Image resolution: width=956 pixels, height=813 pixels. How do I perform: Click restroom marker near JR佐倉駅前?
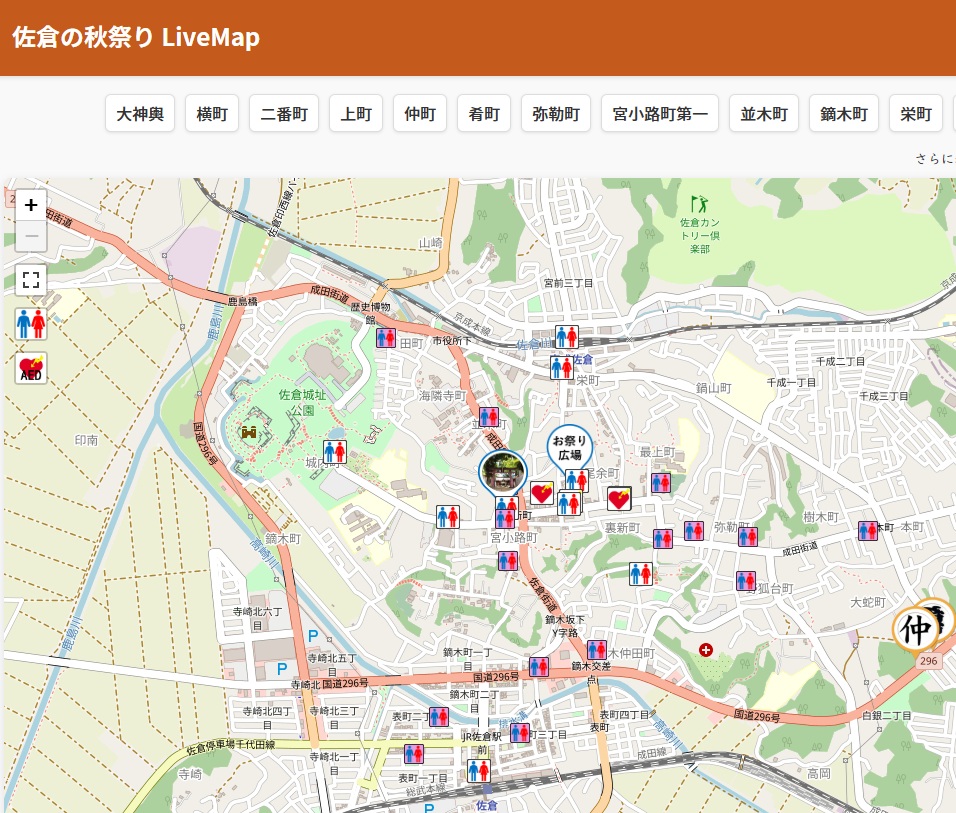click(x=479, y=770)
